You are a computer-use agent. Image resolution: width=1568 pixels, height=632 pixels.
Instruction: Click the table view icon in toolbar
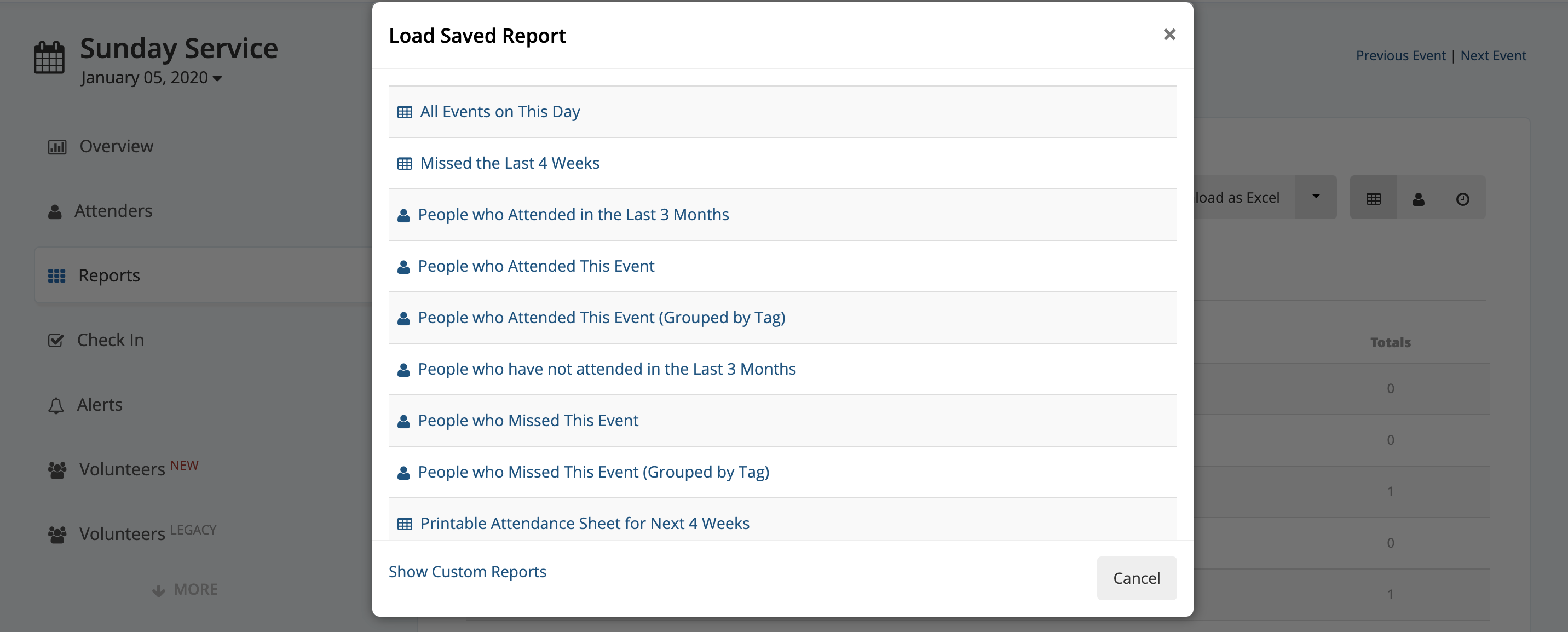(1373, 198)
